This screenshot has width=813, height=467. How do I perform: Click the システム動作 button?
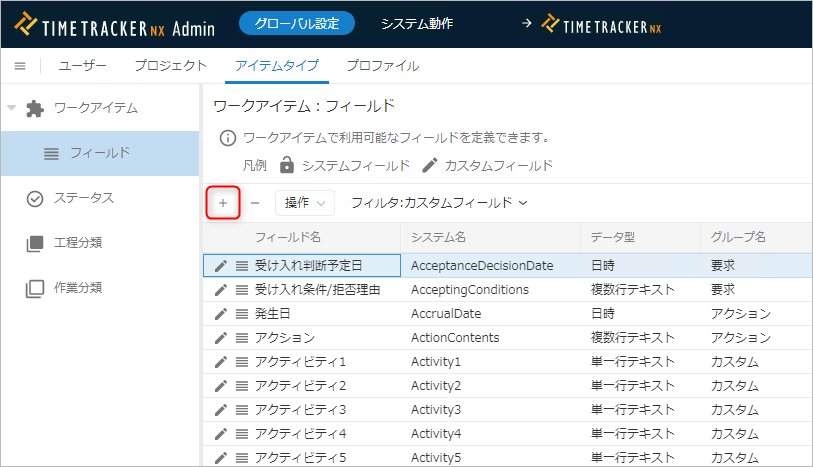[417, 23]
